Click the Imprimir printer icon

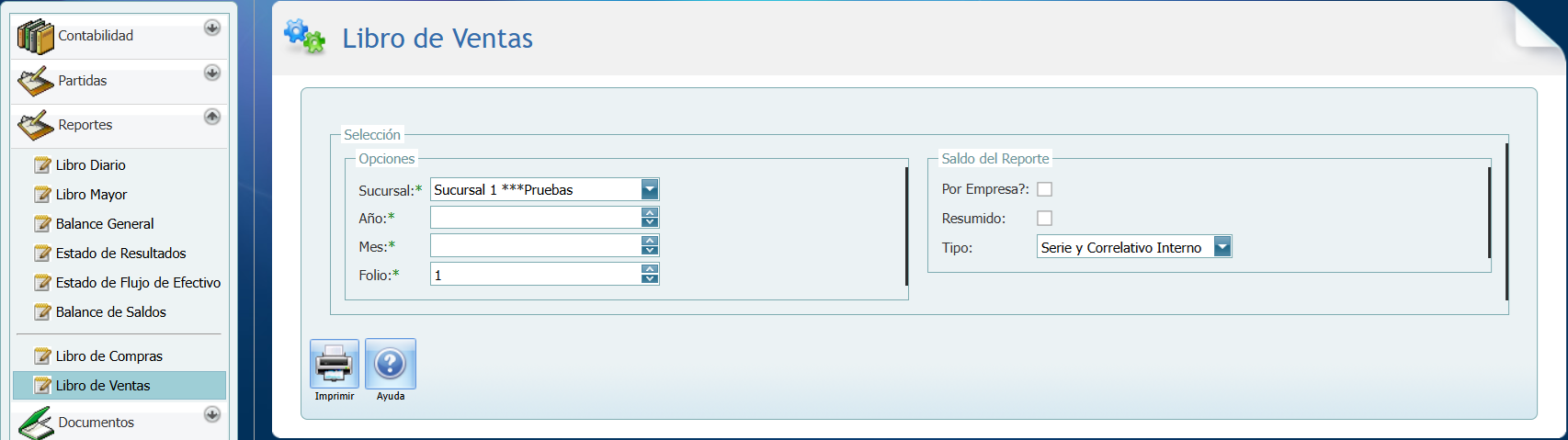point(334,364)
